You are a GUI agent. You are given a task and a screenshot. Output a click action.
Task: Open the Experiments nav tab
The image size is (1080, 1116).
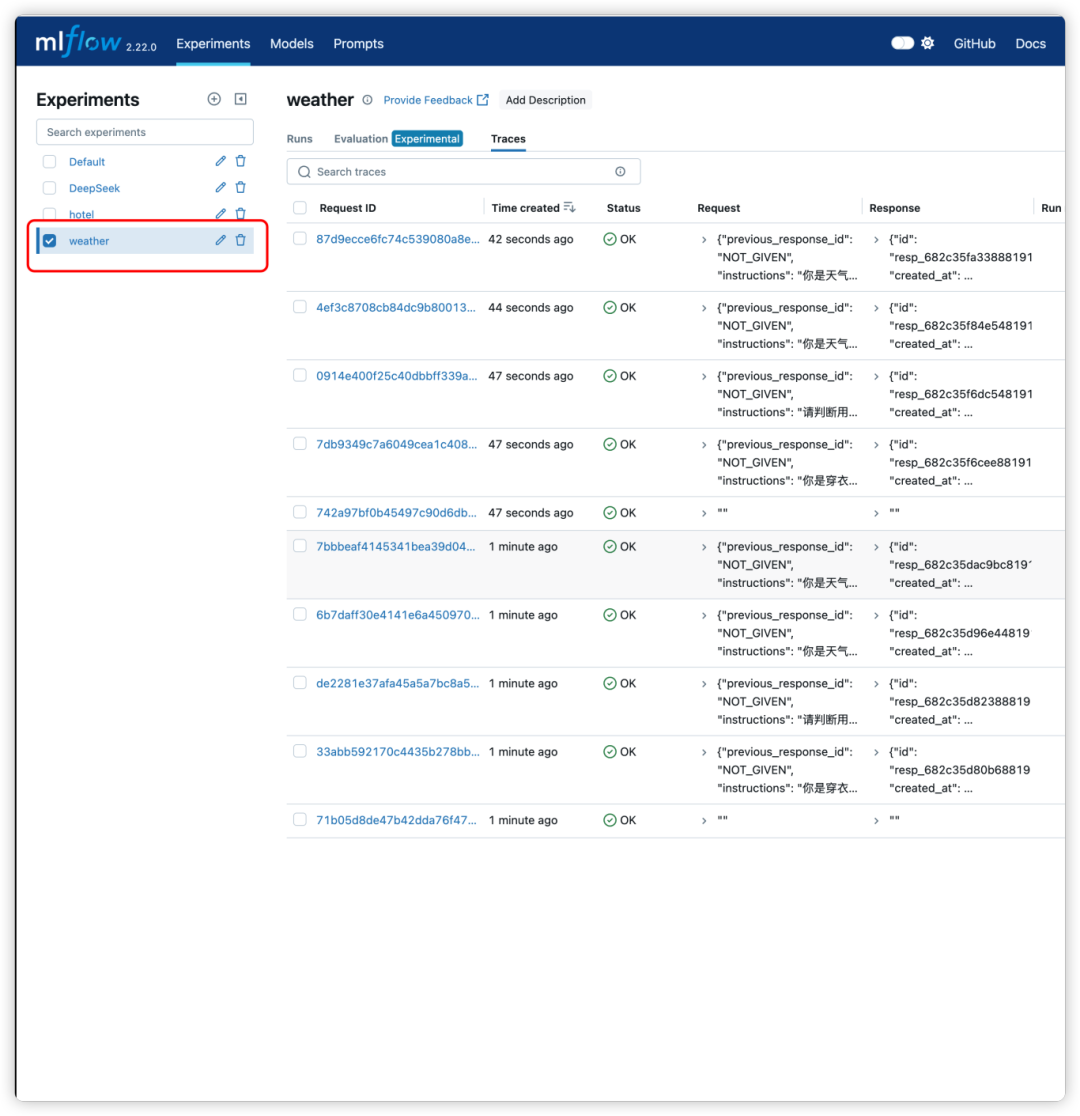[x=213, y=43]
